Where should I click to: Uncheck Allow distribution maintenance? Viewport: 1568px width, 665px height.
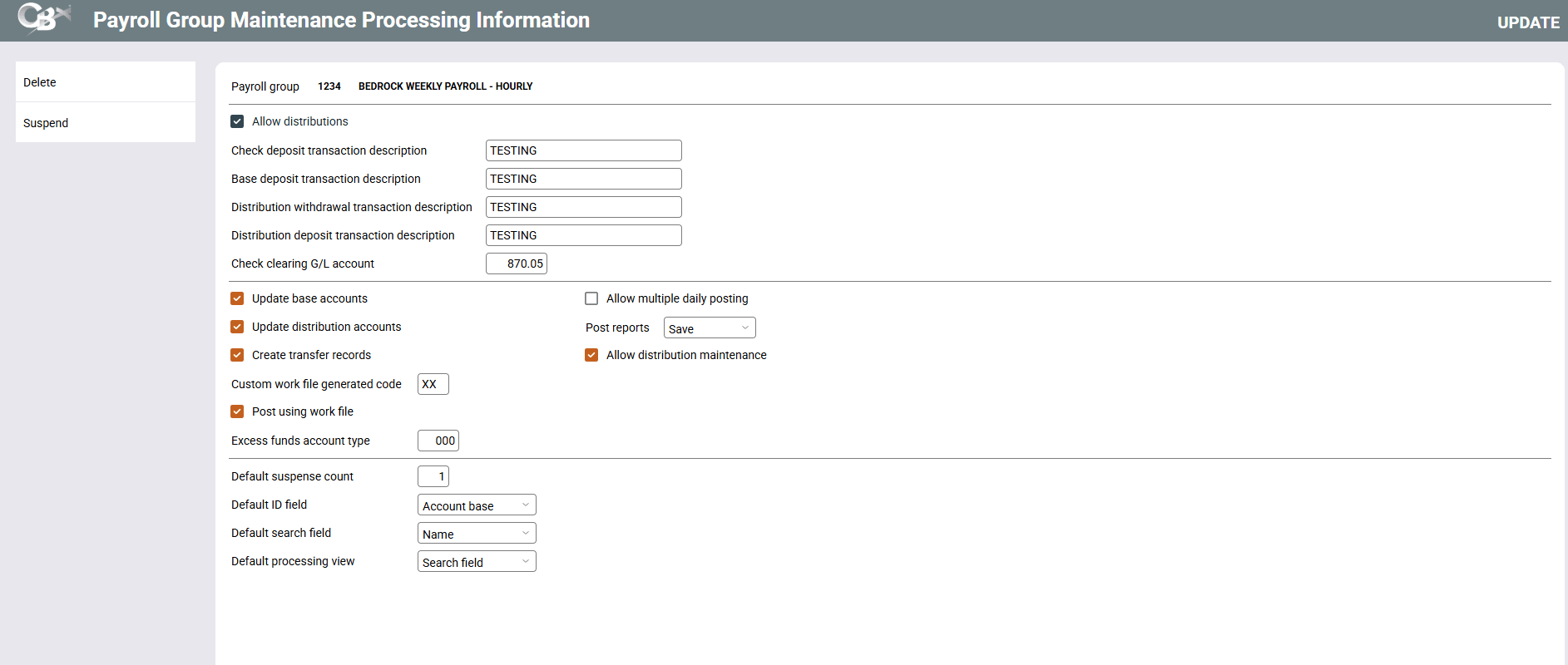tap(591, 355)
